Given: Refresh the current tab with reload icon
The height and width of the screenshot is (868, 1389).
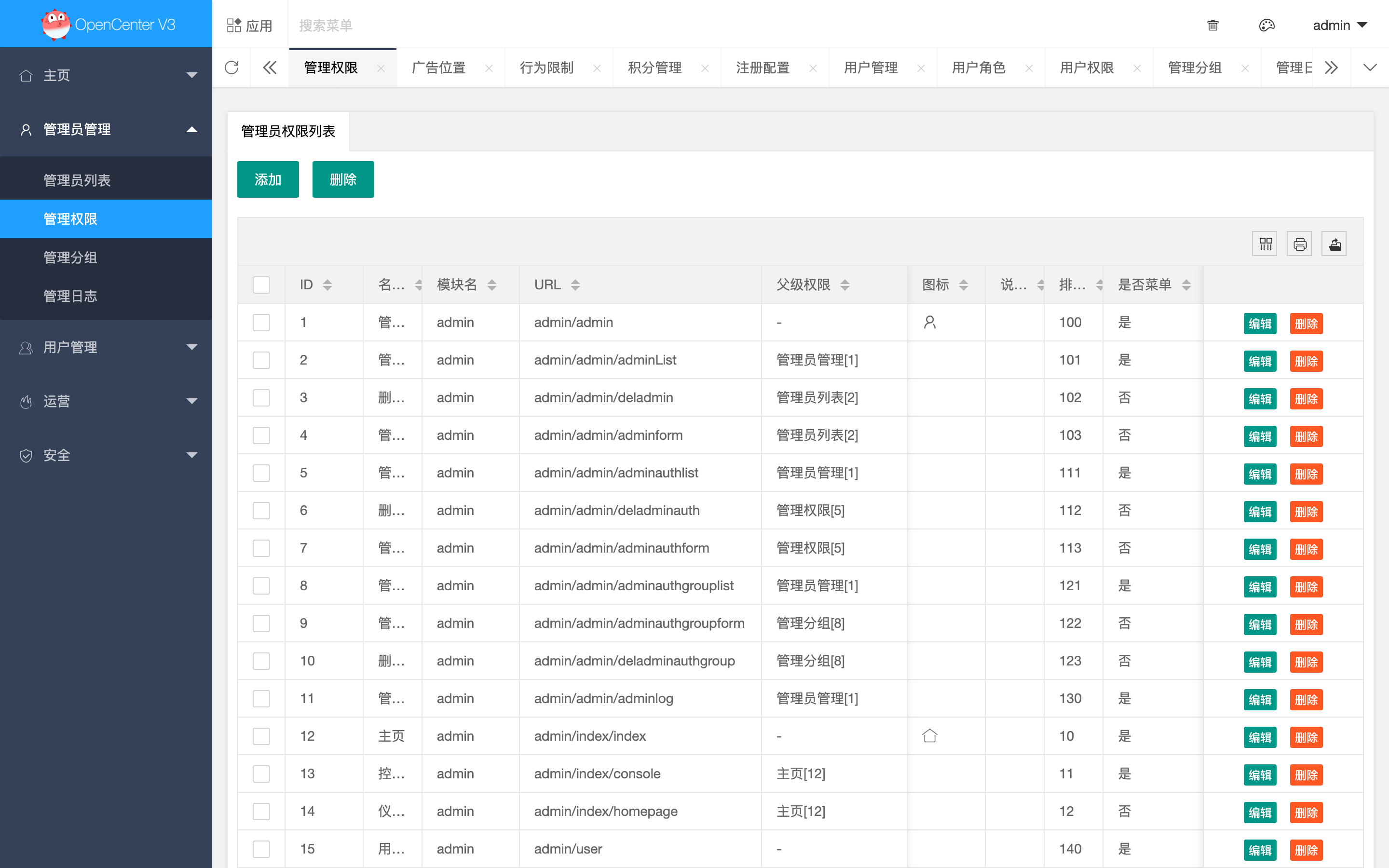Looking at the screenshot, I should coord(231,68).
